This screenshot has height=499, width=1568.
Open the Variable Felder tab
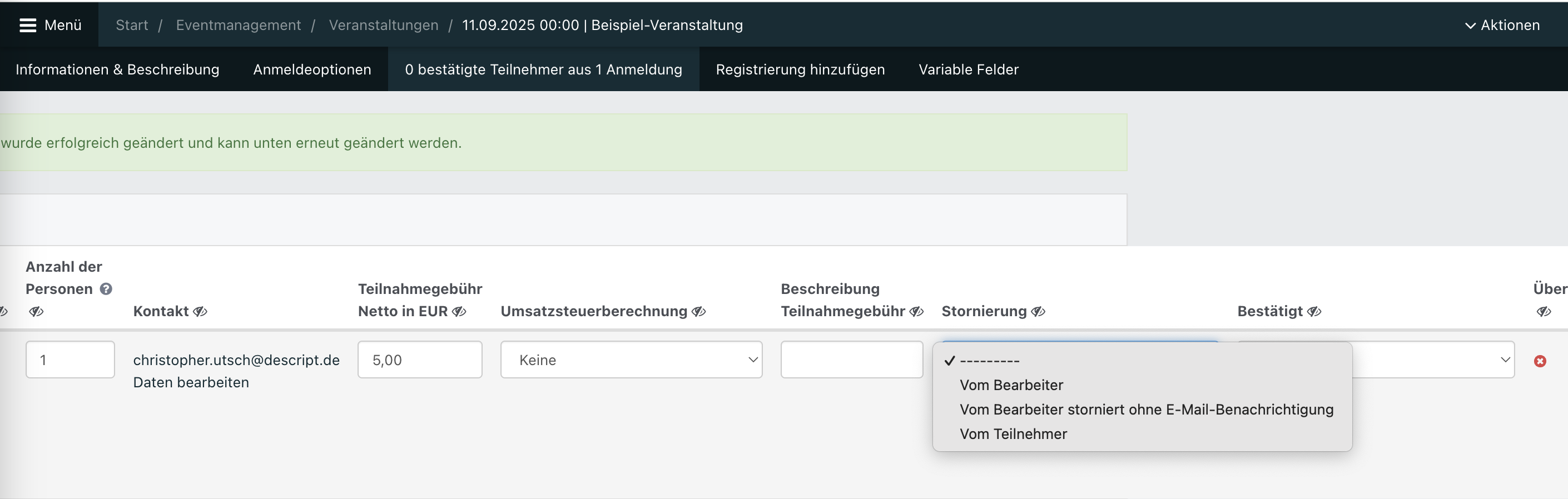tap(968, 69)
